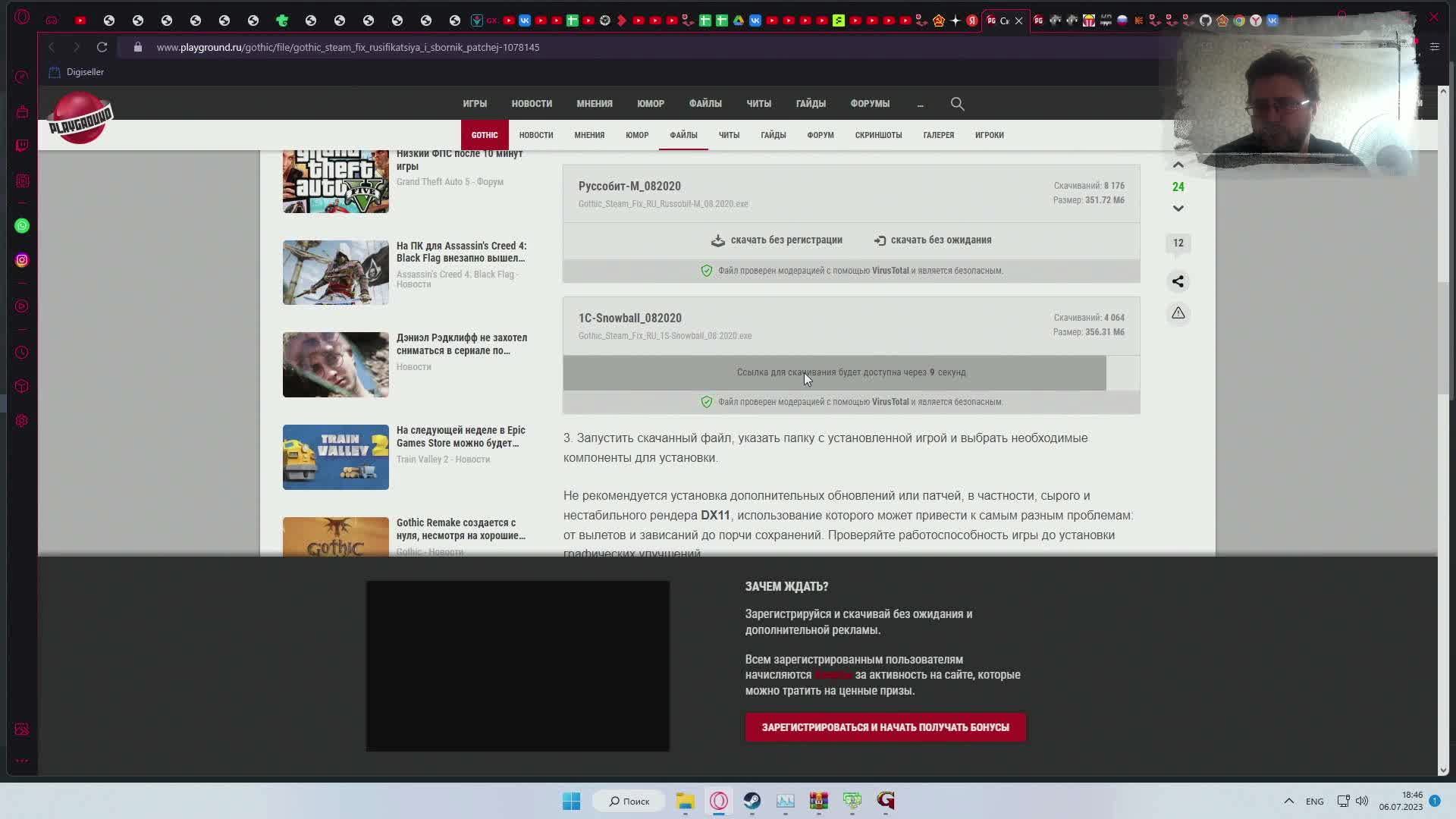
Task: Open Twitch in the Opera sidebar
Action: tap(22, 146)
